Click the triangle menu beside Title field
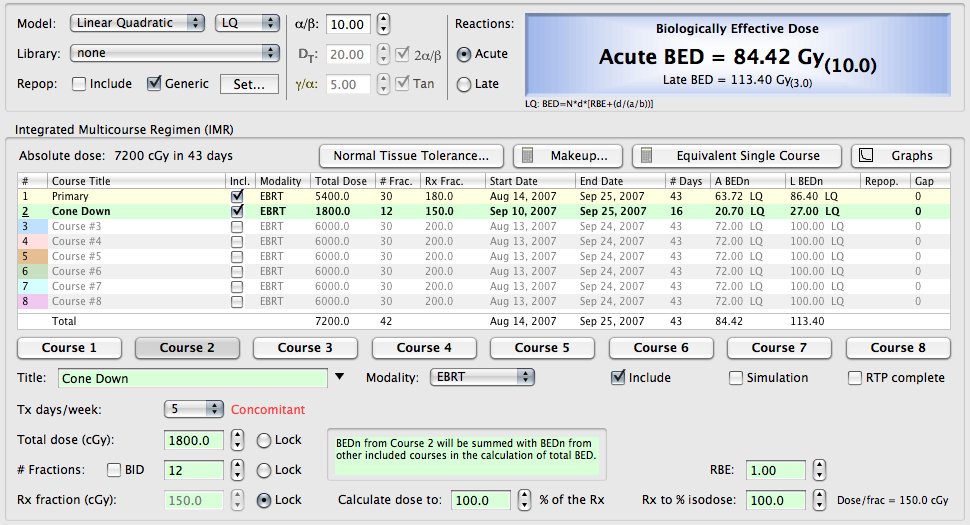 (x=340, y=378)
